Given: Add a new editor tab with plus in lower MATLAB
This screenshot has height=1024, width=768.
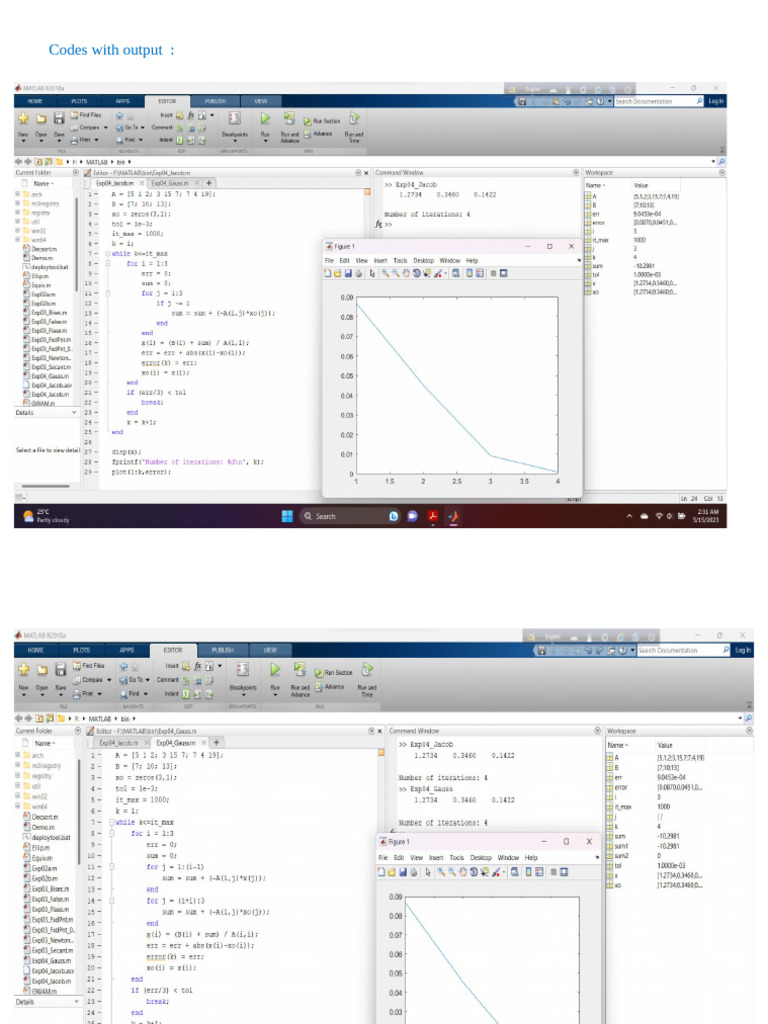Looking at the screenshot, I should tap(216, 743).
